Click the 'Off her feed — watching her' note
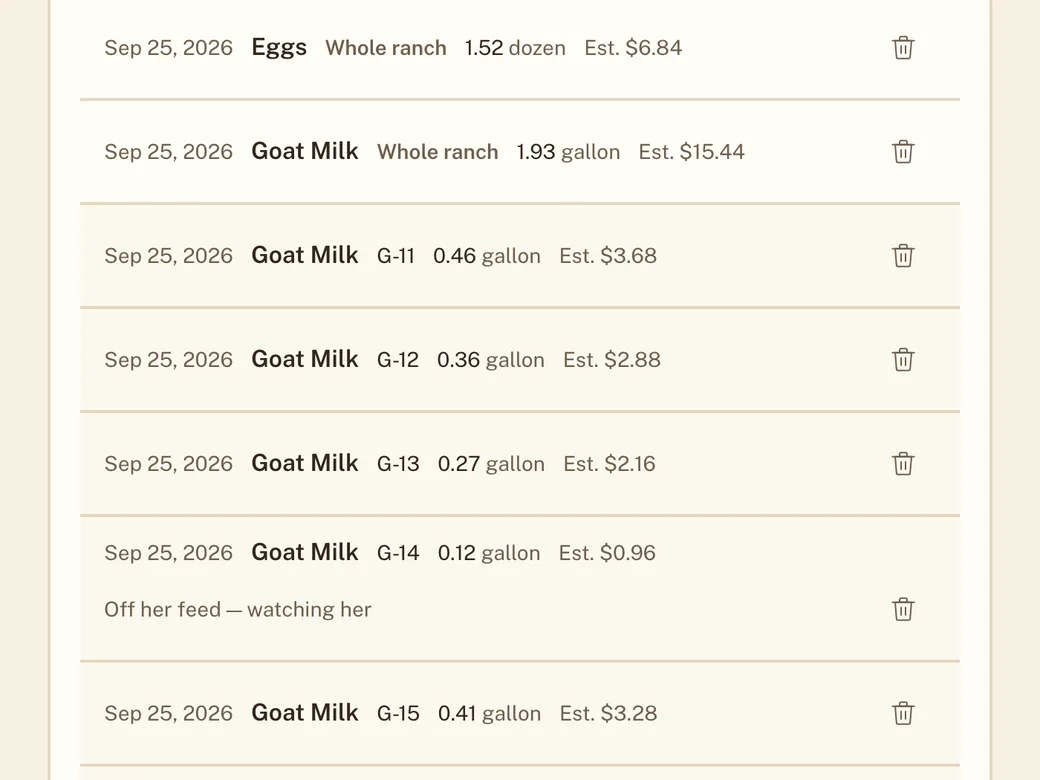1040x780 pixels. coord(237,610)
